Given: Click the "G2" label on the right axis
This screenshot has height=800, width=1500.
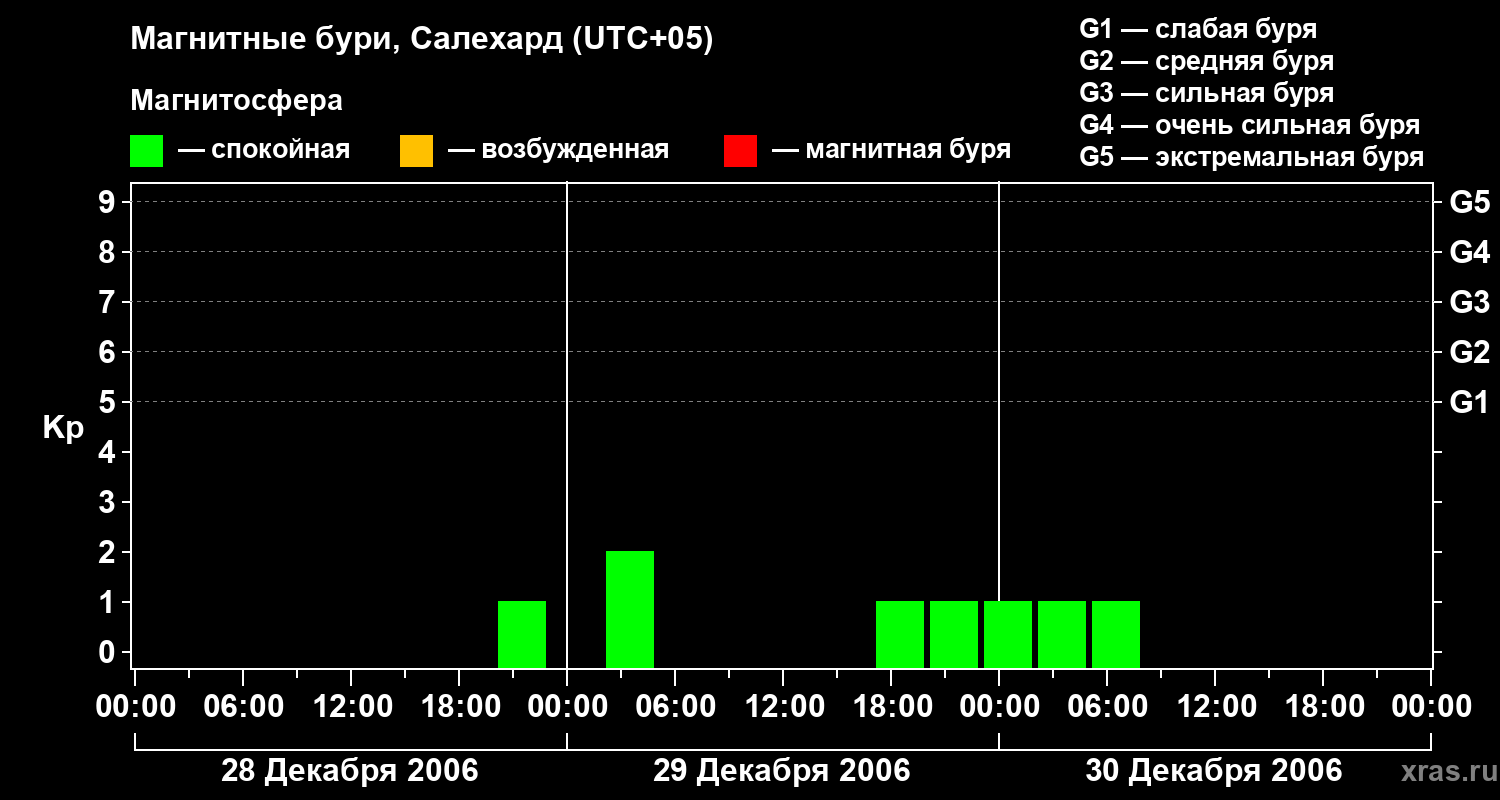Looking at the screenshot, I should tap(1470, 352).
